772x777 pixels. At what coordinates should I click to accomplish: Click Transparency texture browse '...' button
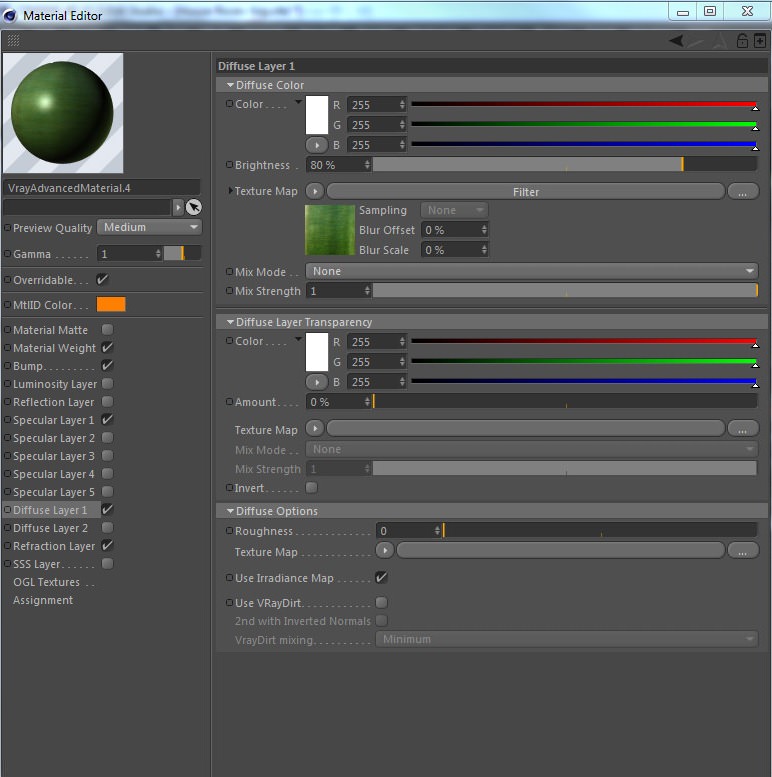tap(742, 428)
